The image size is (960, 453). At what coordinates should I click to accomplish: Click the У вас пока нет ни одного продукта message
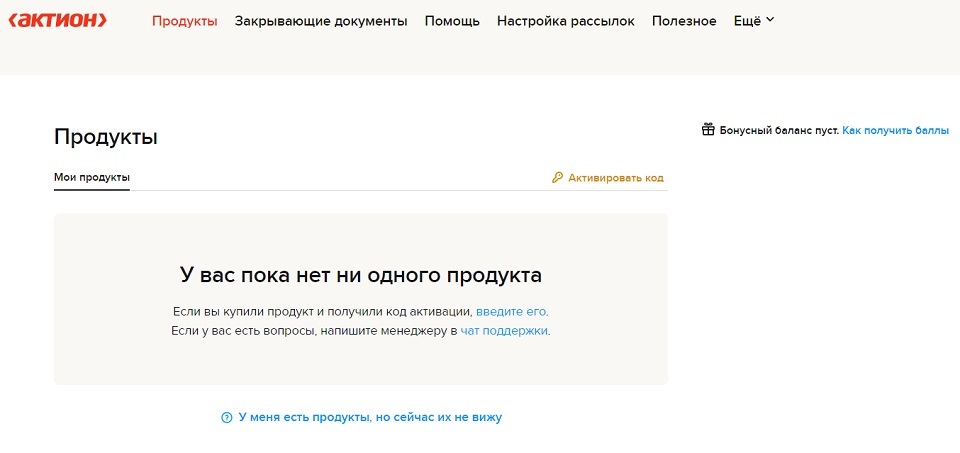pos(360,274)
